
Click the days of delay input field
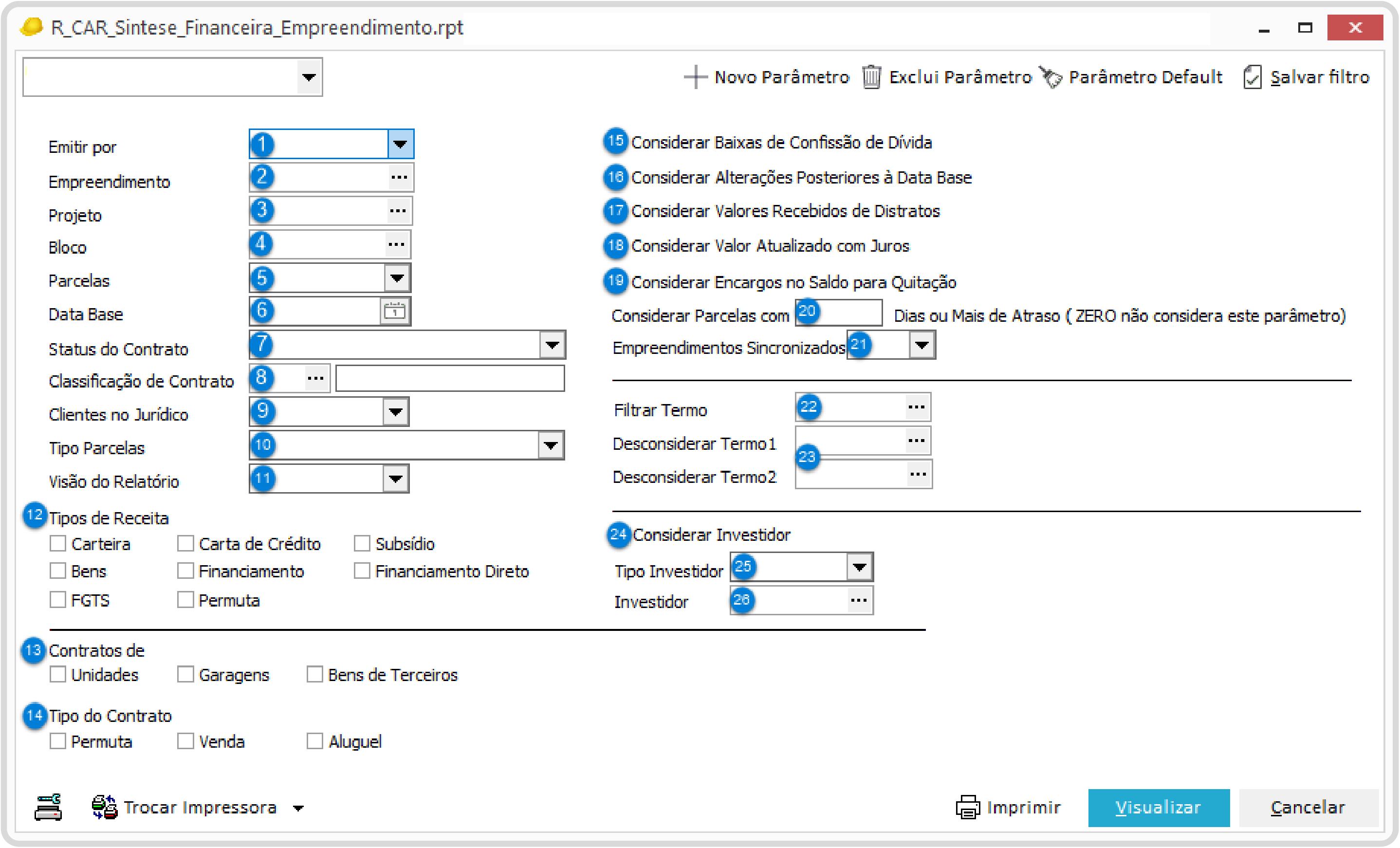coord(849,313)
